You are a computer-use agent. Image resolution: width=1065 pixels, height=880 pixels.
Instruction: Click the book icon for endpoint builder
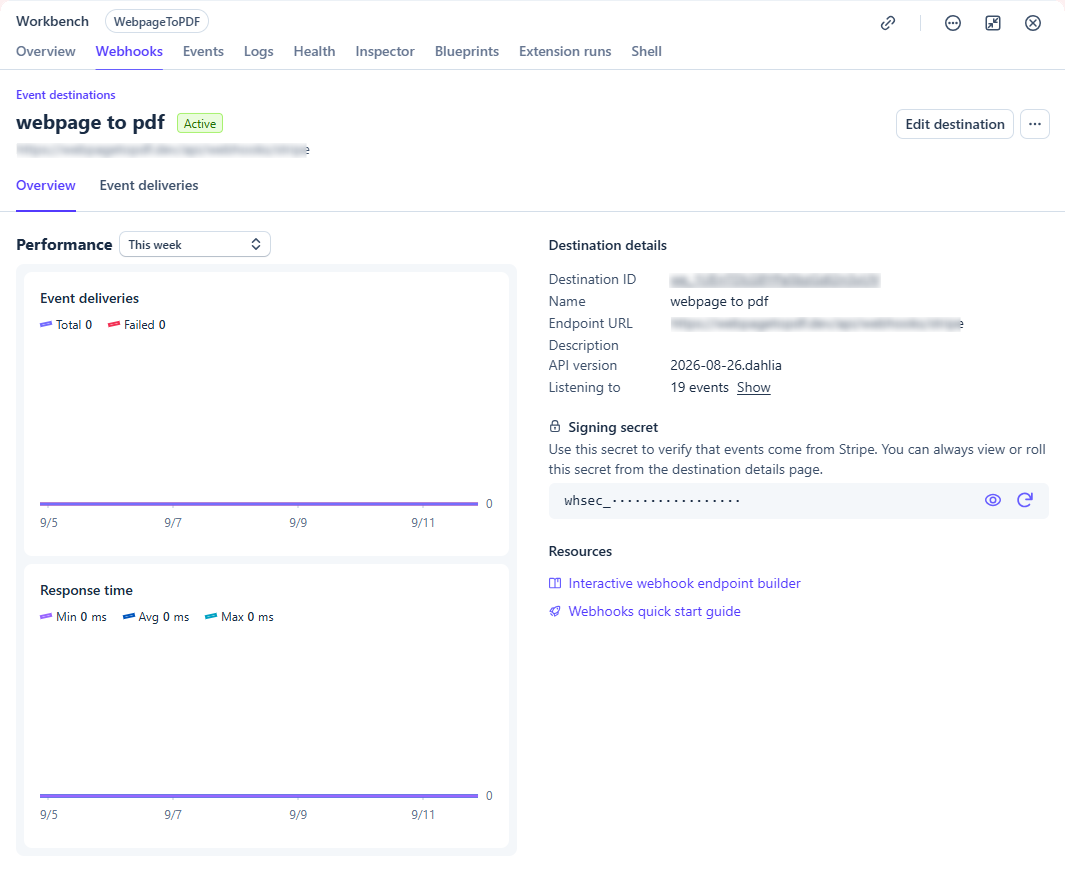tap(555, 583)
